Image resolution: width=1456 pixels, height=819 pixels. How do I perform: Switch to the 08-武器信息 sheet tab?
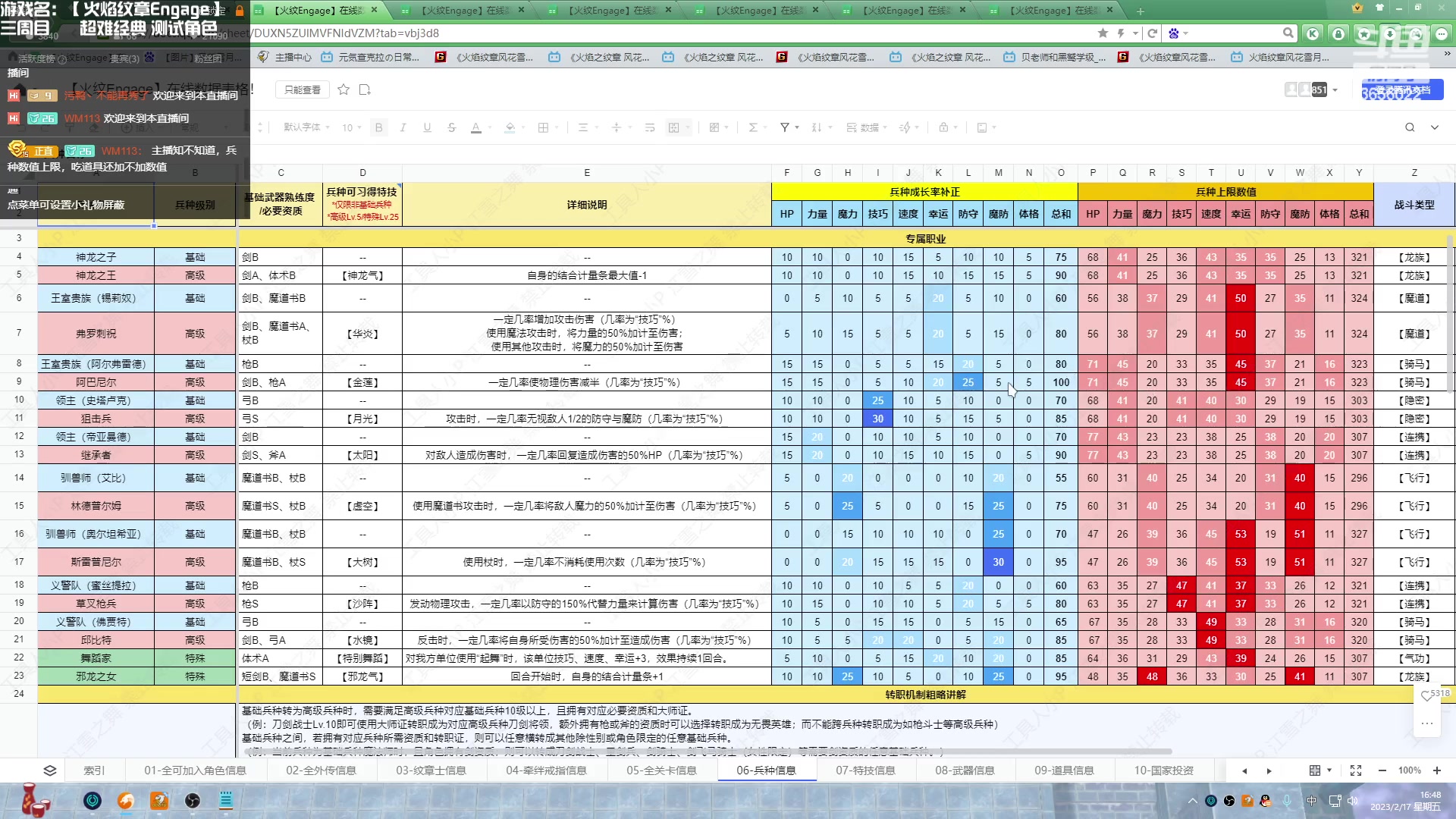pyautogui.click(x=965, y=770)
